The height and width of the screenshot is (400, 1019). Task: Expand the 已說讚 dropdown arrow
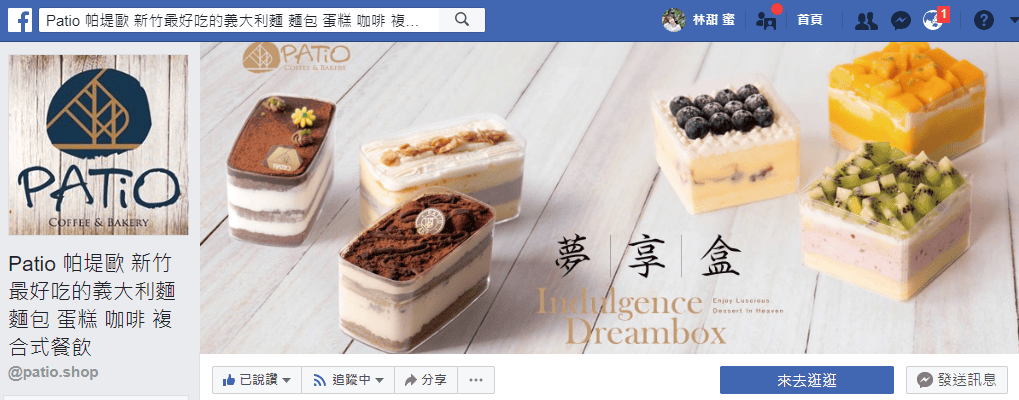[287, 380]
